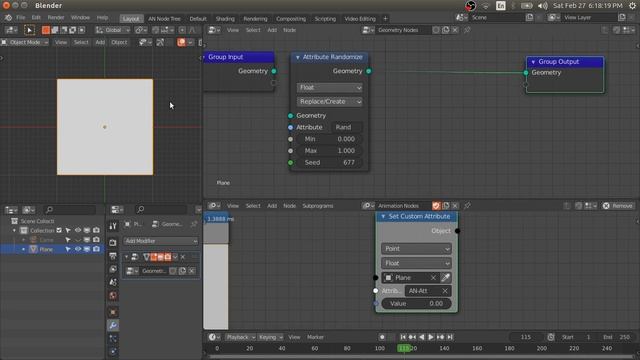Jump to next keyframe
The height and width of the screenshot is (360, 640).
point(440,337)
